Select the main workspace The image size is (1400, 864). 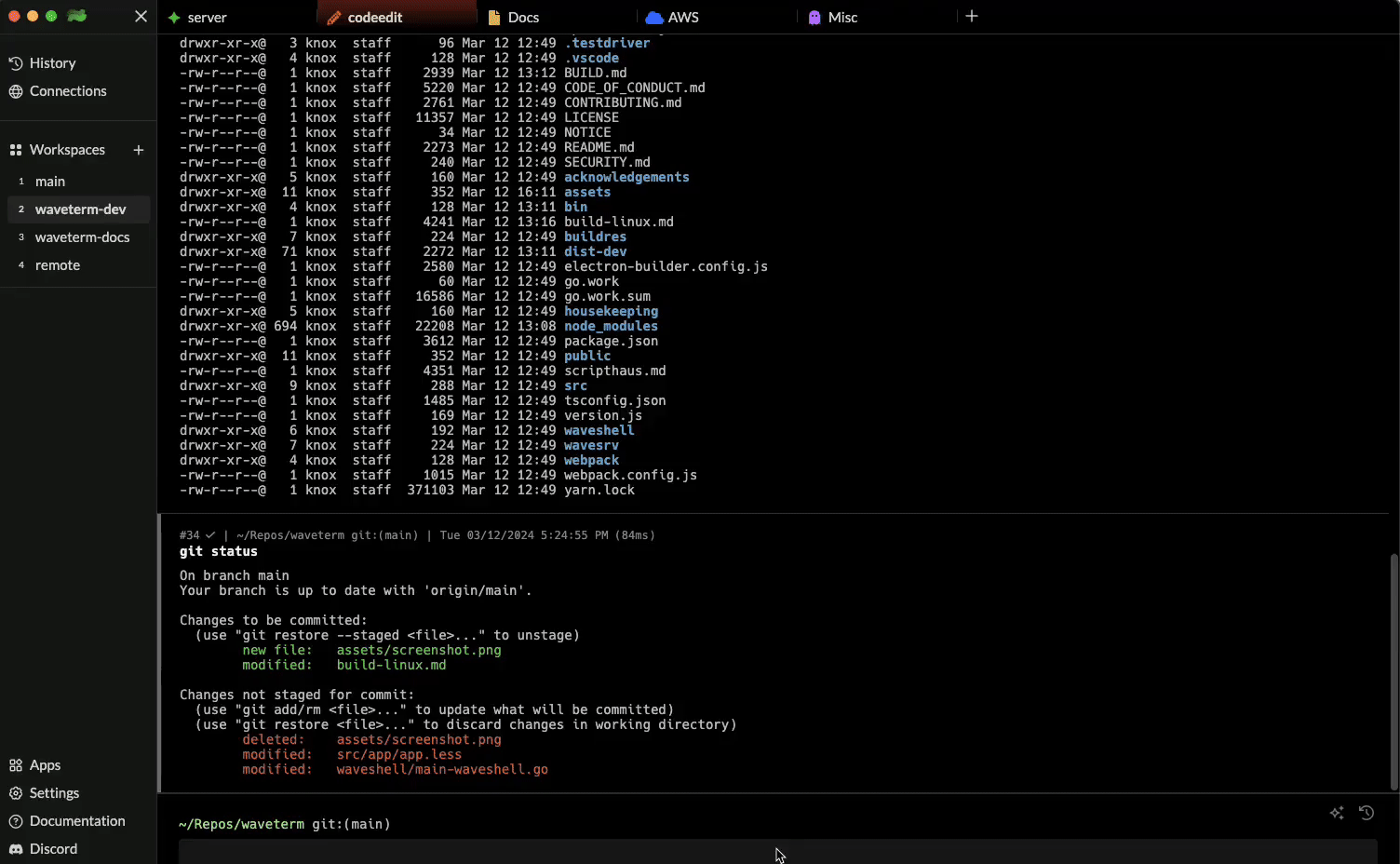coord(78,182)
